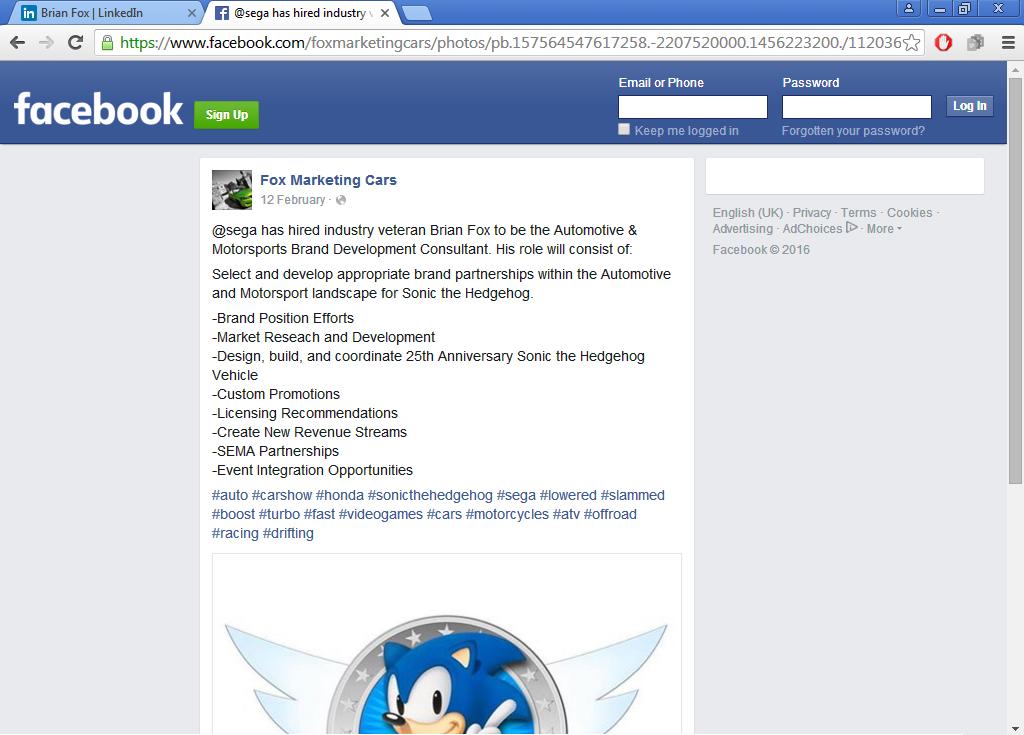The image size is (1024, 735).
Task: Click the green Sign Up button
Action: [227, 115]
